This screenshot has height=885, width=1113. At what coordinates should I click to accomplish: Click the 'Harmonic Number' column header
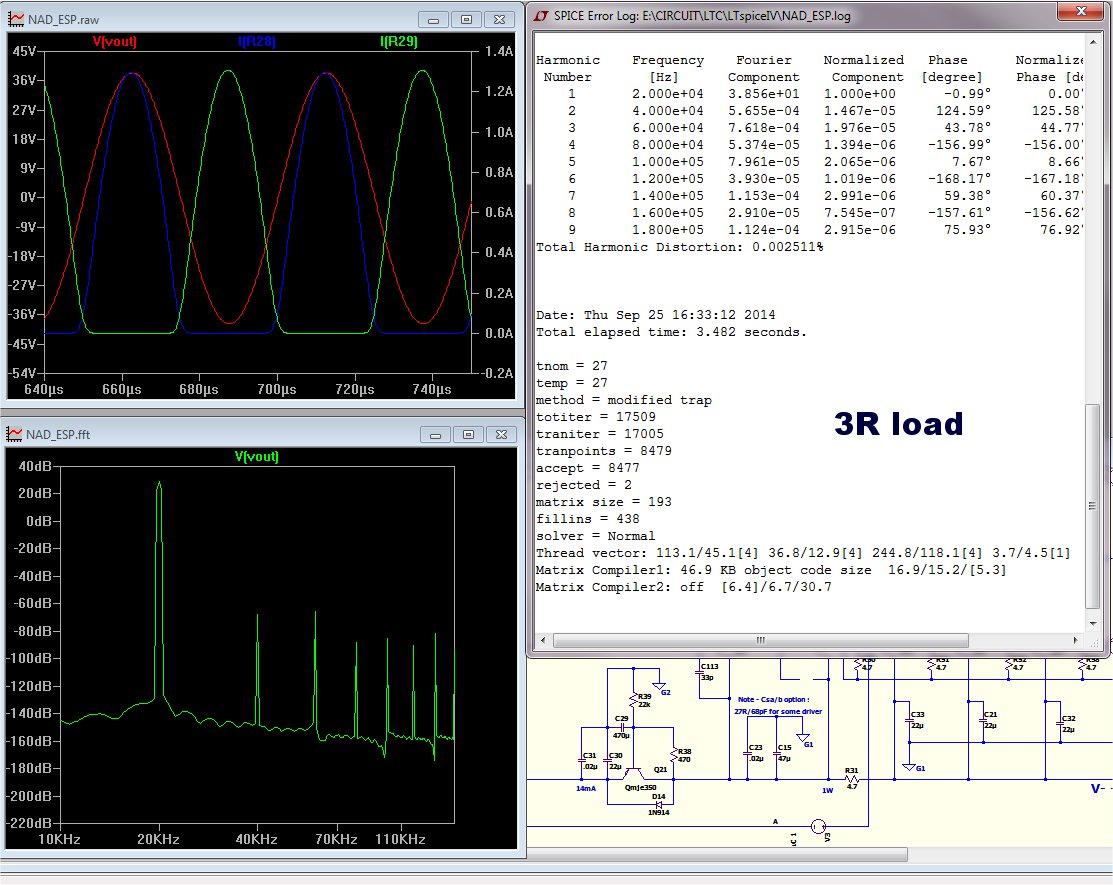point(568,68)
